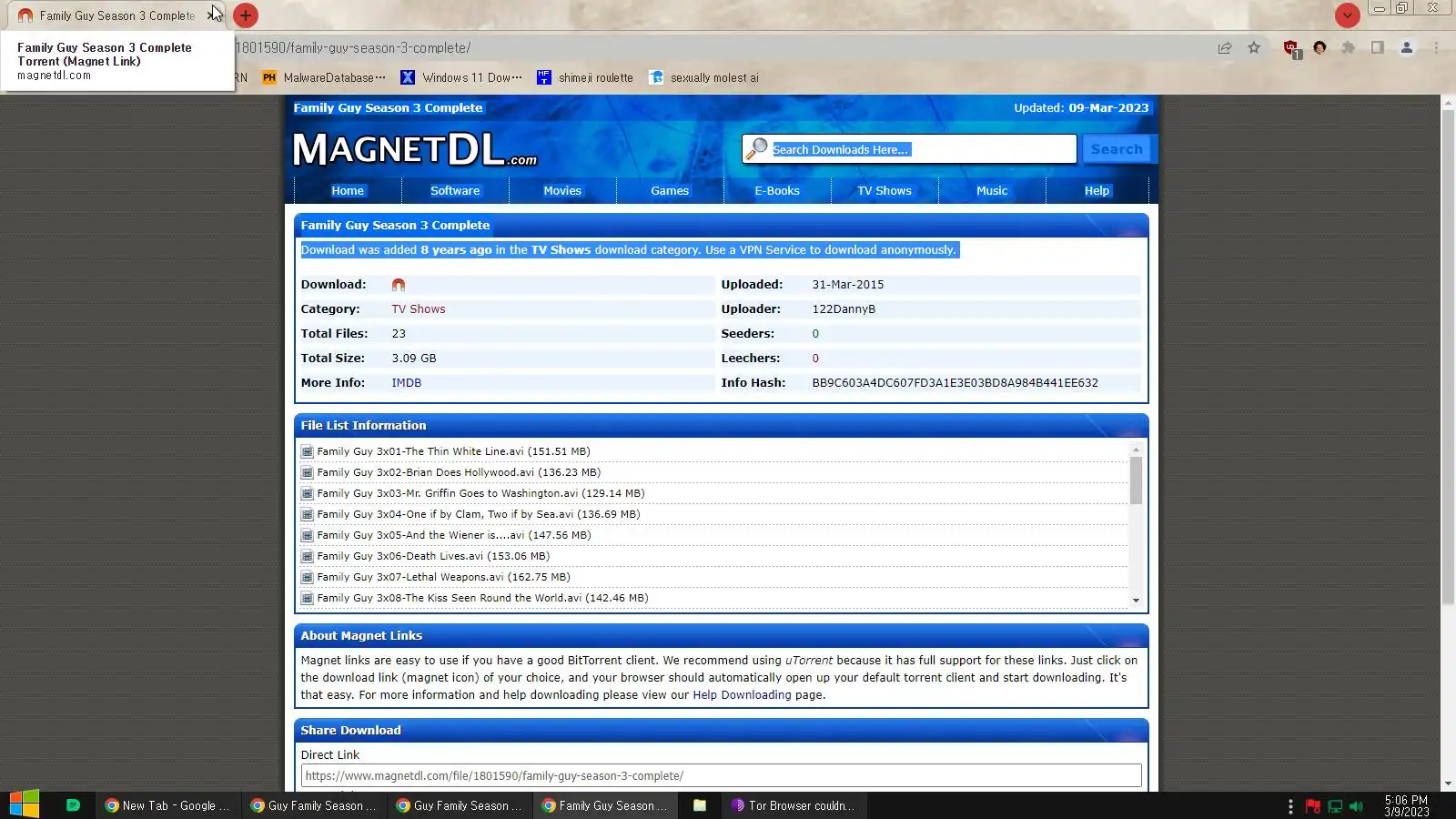The height and width of the screenshot is (819, 1456).
Task: Switch to the New Tab - Google taskbar window
Action: pyautogui.click(x=167, y=805)
